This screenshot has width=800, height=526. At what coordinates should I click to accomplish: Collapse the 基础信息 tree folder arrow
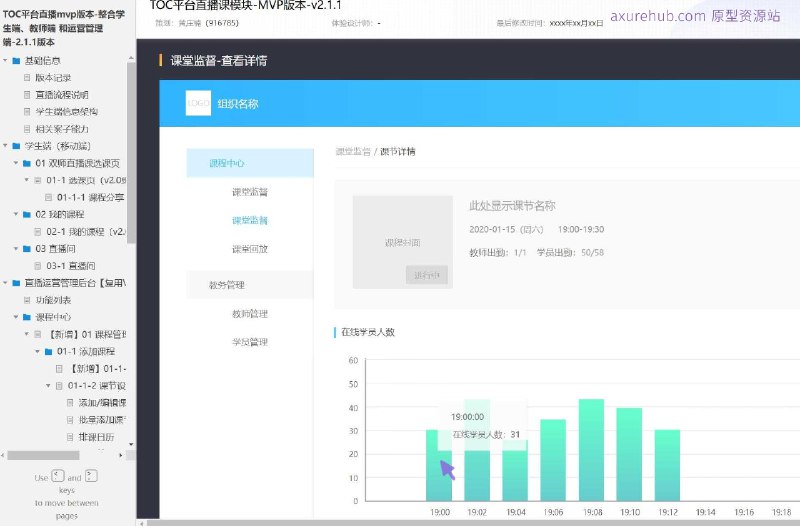click(5, 61)
